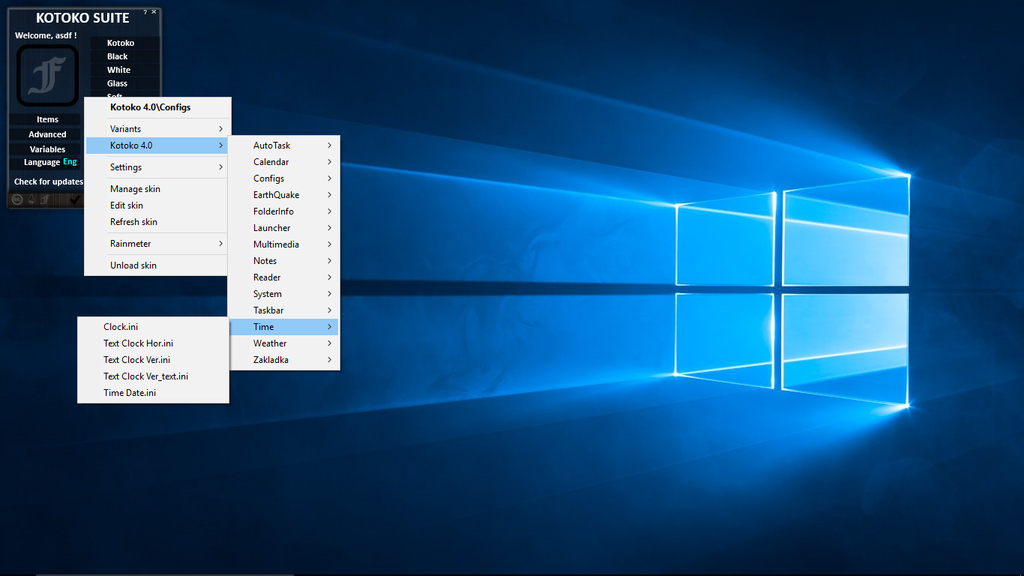Select the Kotoko theme
Viewport: 1024px width, 576px height.
[x=125, y=43]
